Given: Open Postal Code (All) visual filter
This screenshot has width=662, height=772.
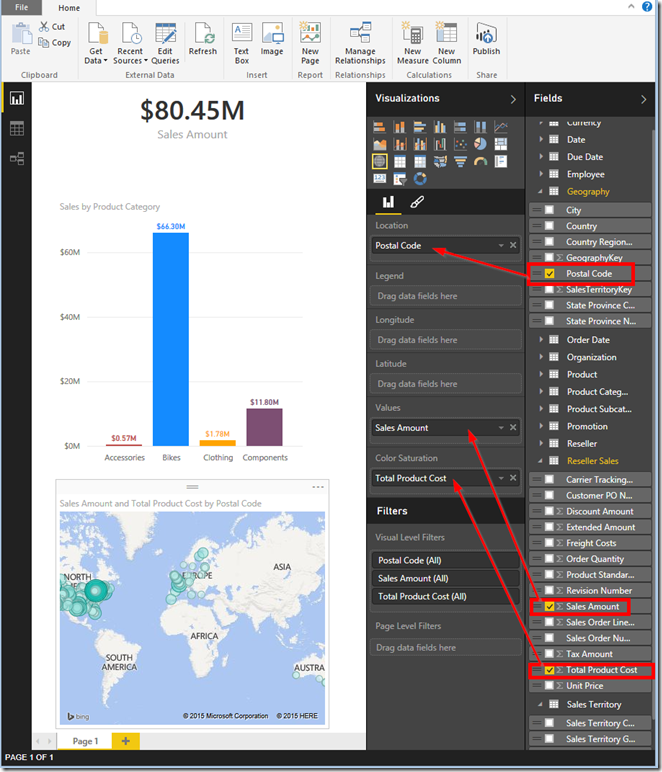Looking at the screenshot, I should click(x=445, y=560).
